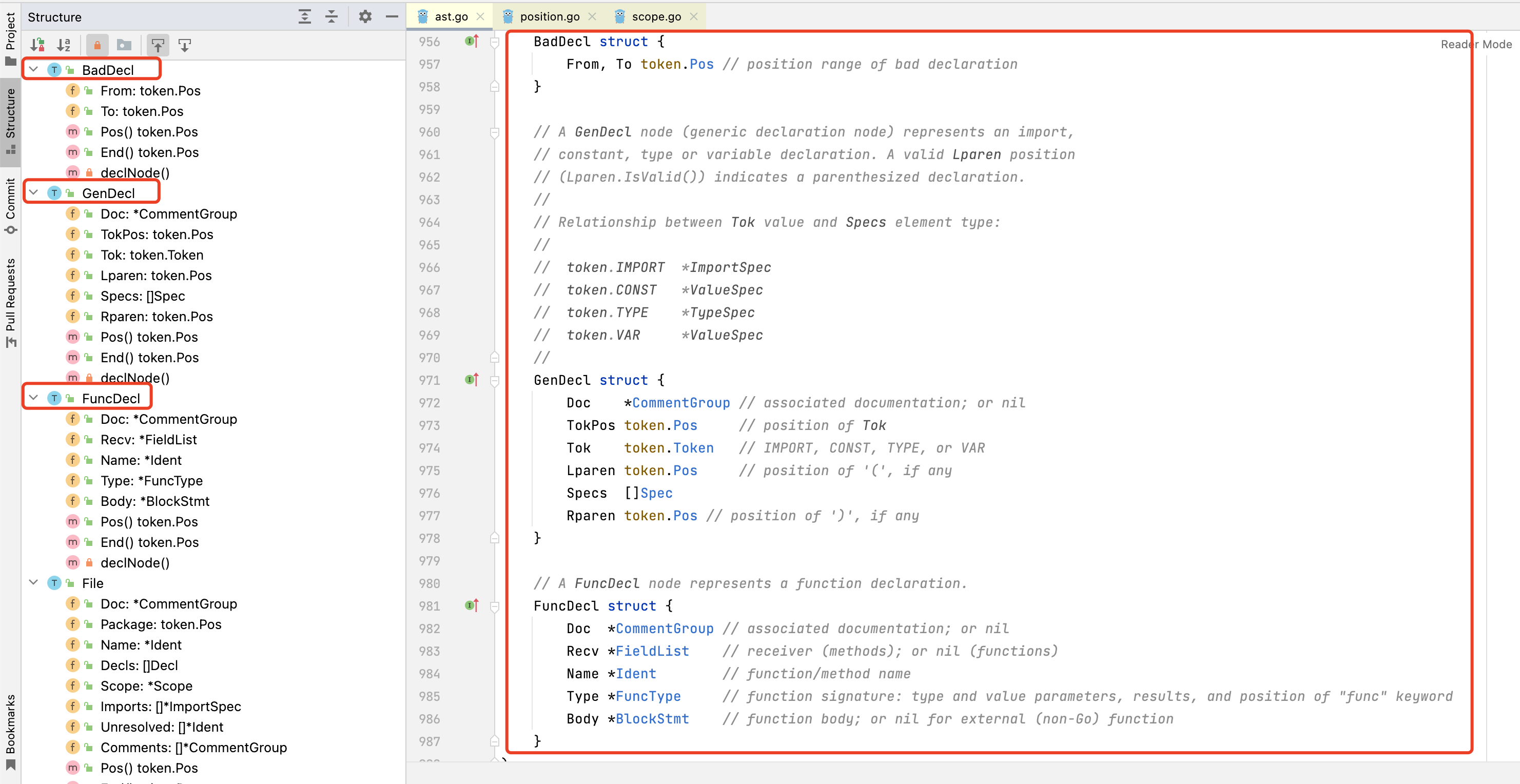Screen dimensions: 1520x784
Task: Open Pull Requests tool window tab
Action: click(11, 303)
